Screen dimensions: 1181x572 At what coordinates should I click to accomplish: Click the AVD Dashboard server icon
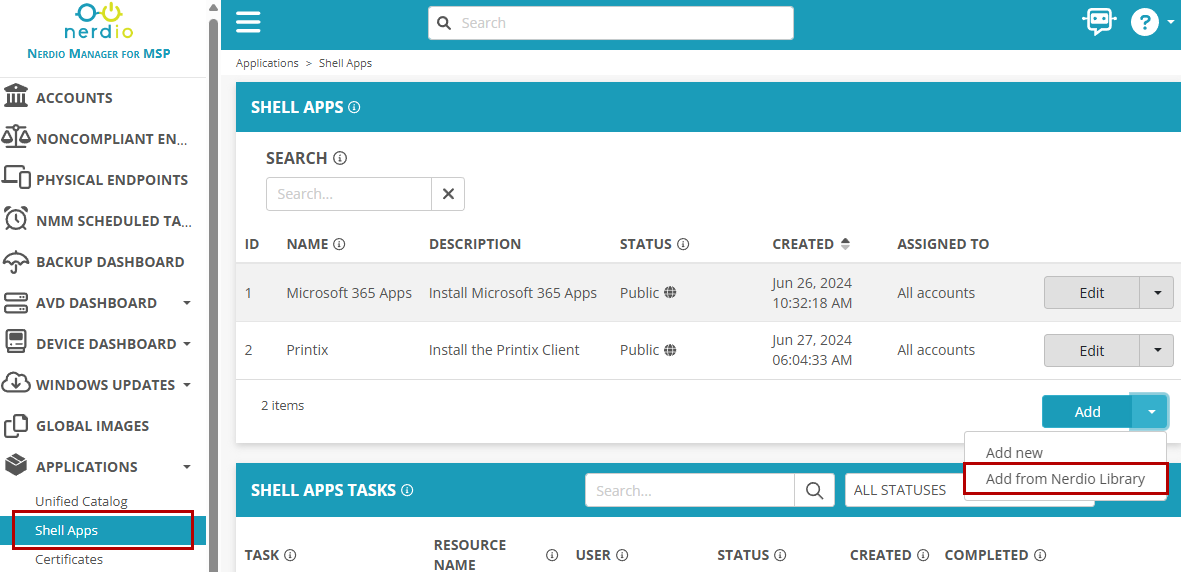coord(16,303)
